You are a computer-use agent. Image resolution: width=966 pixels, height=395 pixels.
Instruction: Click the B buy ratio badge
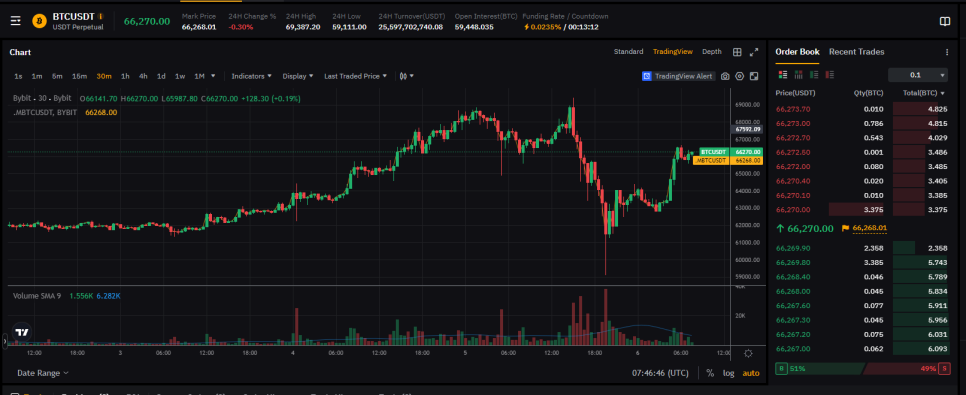(x=781, y=369)
